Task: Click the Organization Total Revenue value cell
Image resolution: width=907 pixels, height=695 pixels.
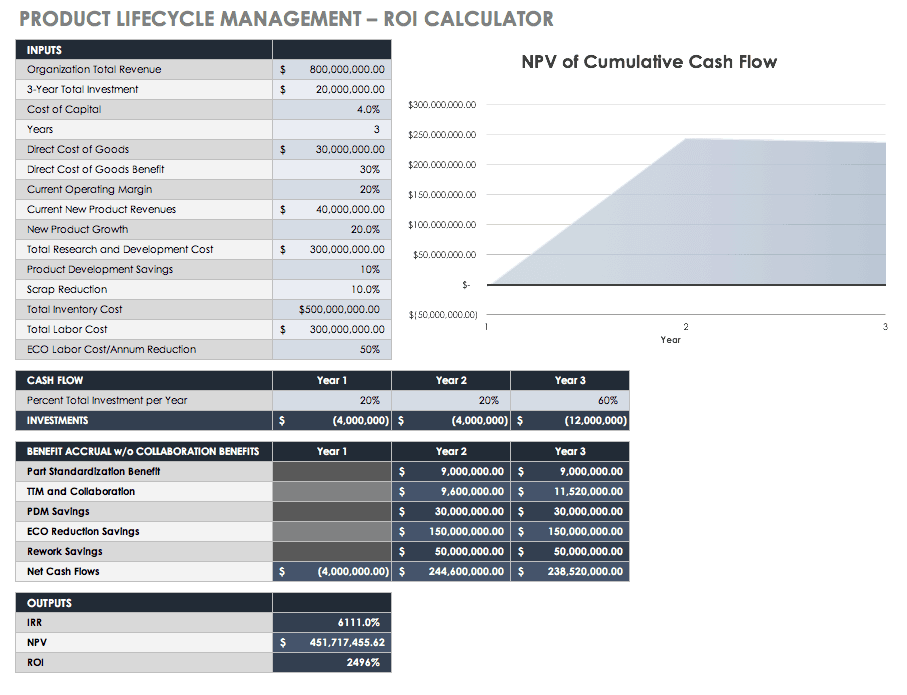Action: coord(332,70)
